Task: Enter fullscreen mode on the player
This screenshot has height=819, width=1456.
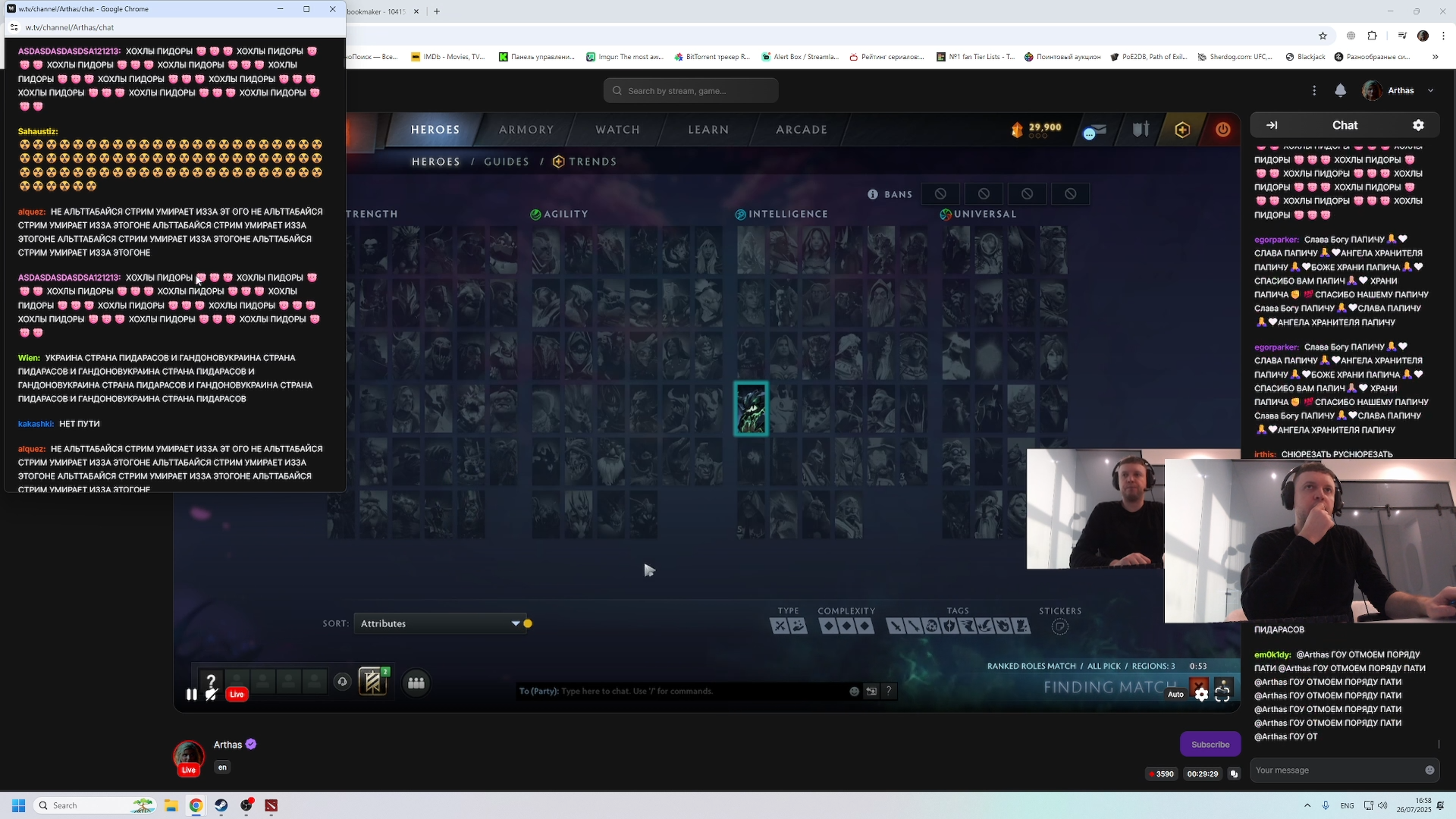Action: click(x=1222, y=695)
